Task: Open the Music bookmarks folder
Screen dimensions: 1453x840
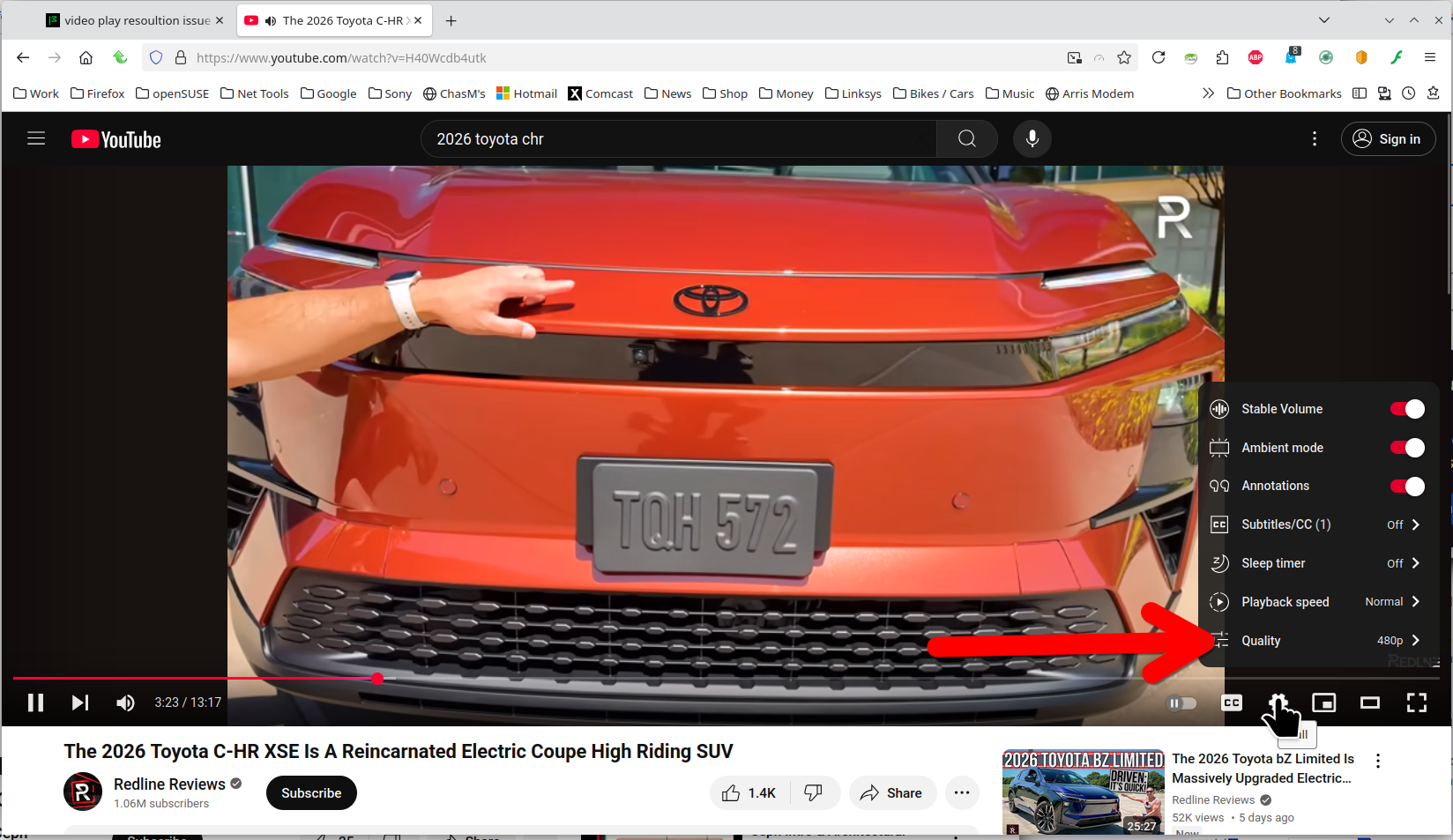Action: click(1010, 93)
